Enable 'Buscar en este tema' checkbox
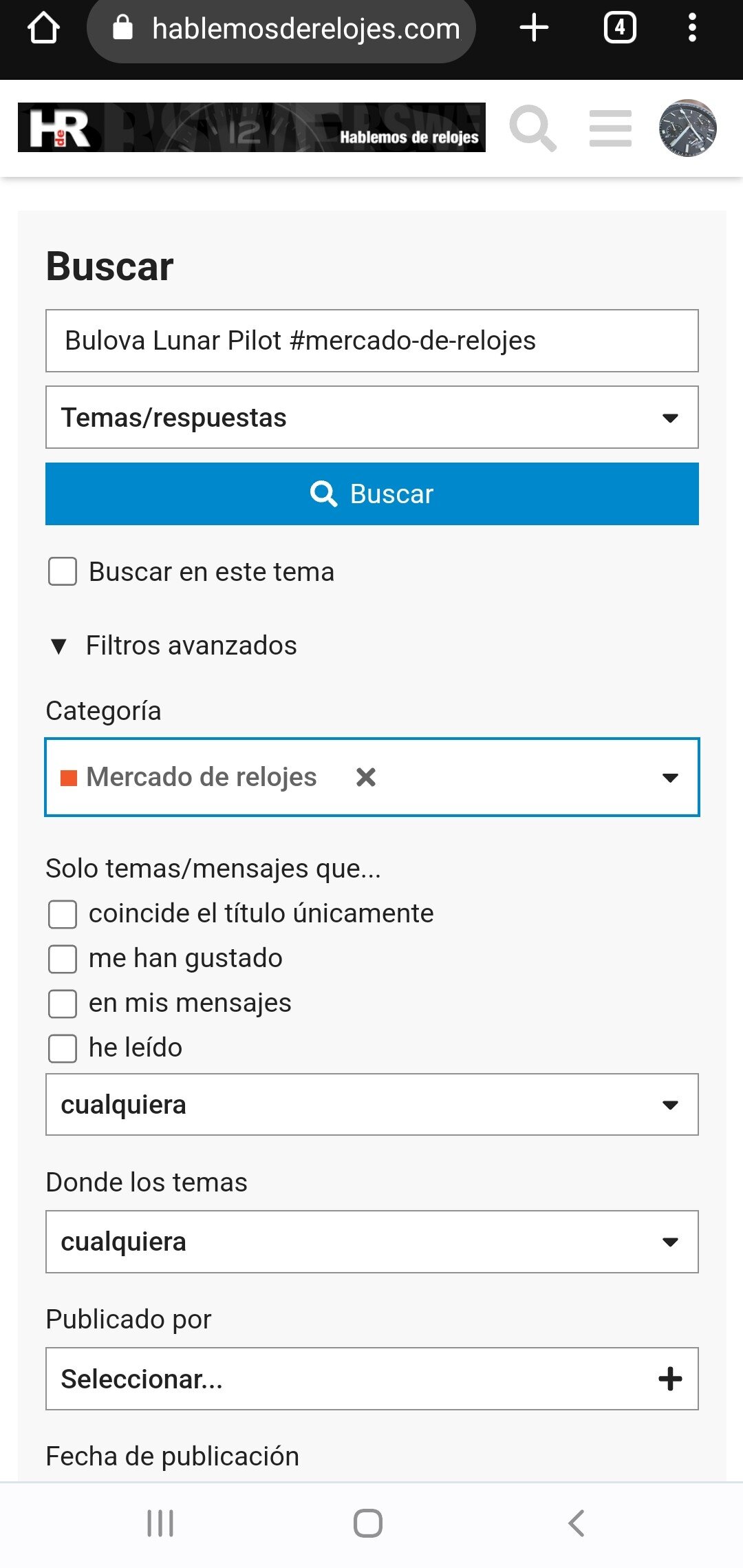 tap(63, 572)
